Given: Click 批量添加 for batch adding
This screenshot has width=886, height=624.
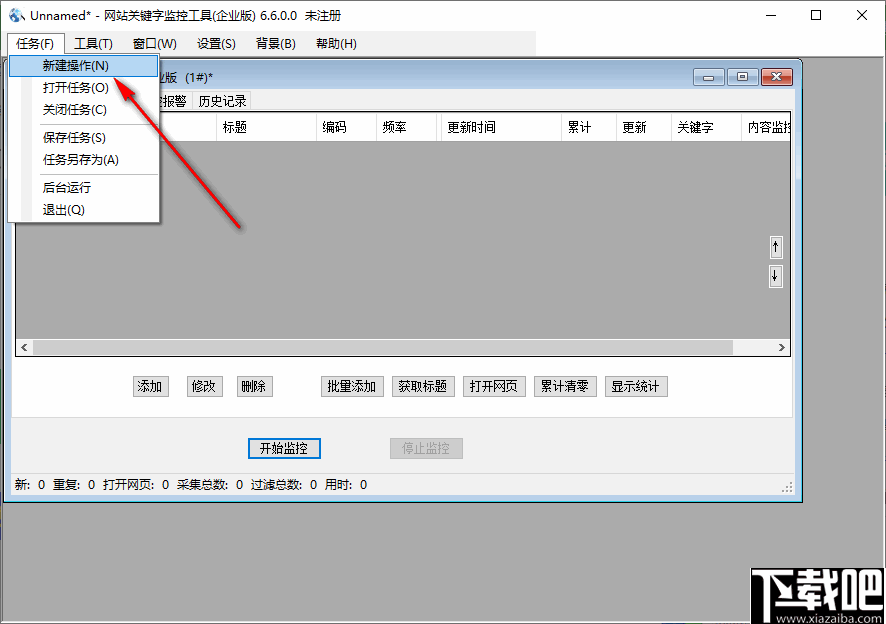Looking at the screenshot, I should coord(351,386).
